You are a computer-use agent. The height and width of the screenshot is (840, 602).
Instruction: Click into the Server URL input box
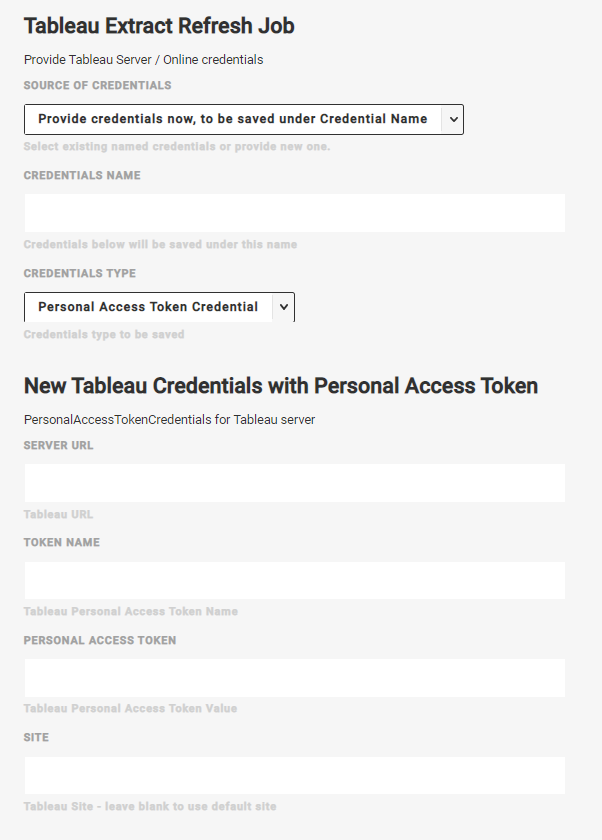pyautogui.click(x=294, y=483)
